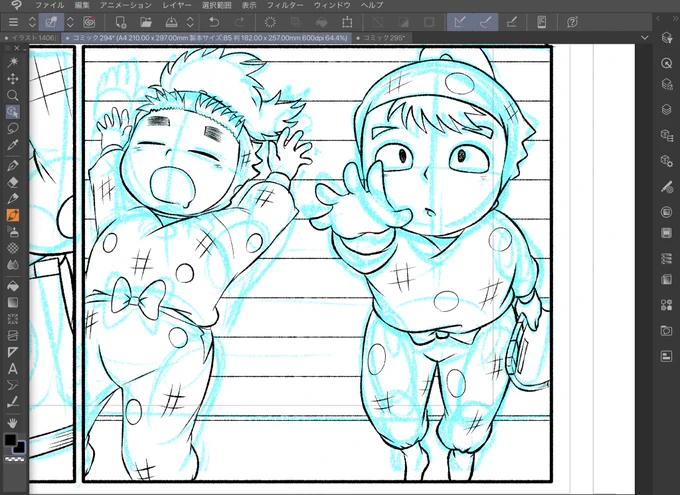
Task: Show selection border icon
Action: 429,22
